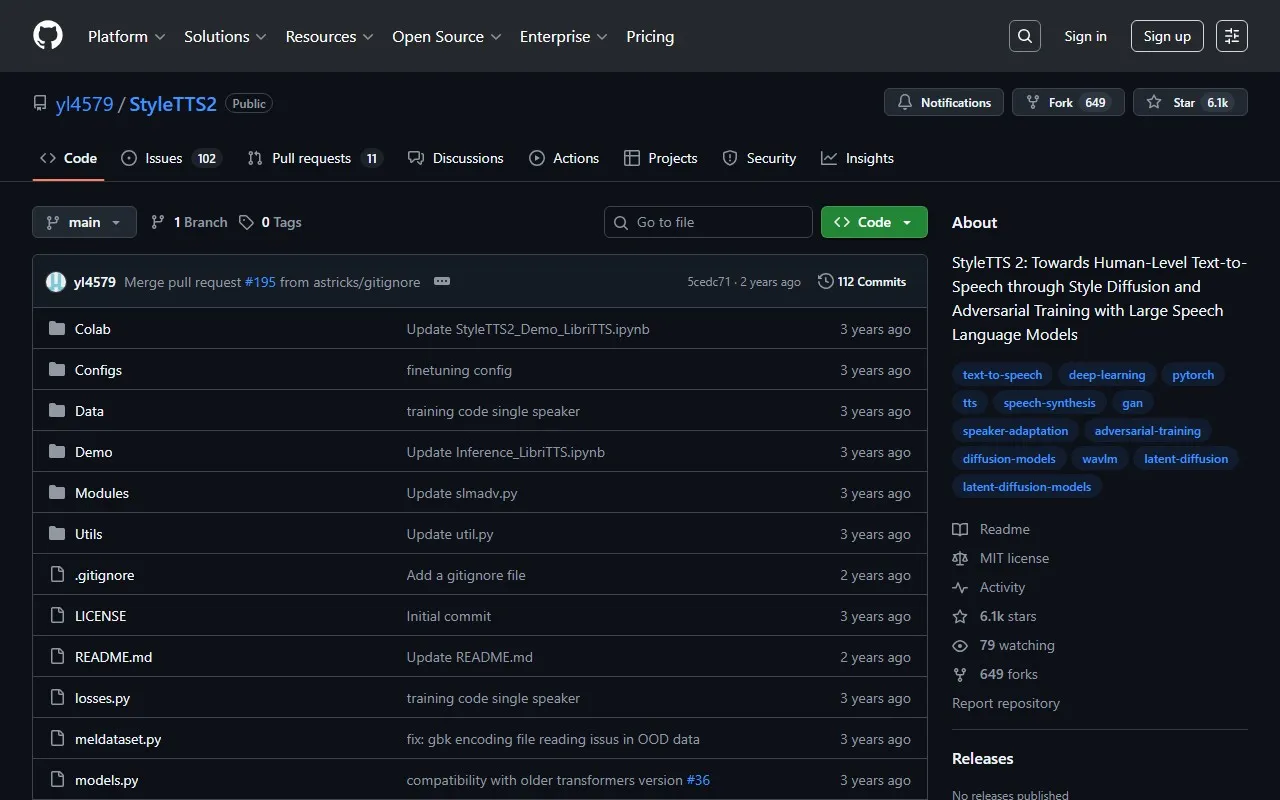
Task: Open the Pull requests tab
Action: point(311,158)
